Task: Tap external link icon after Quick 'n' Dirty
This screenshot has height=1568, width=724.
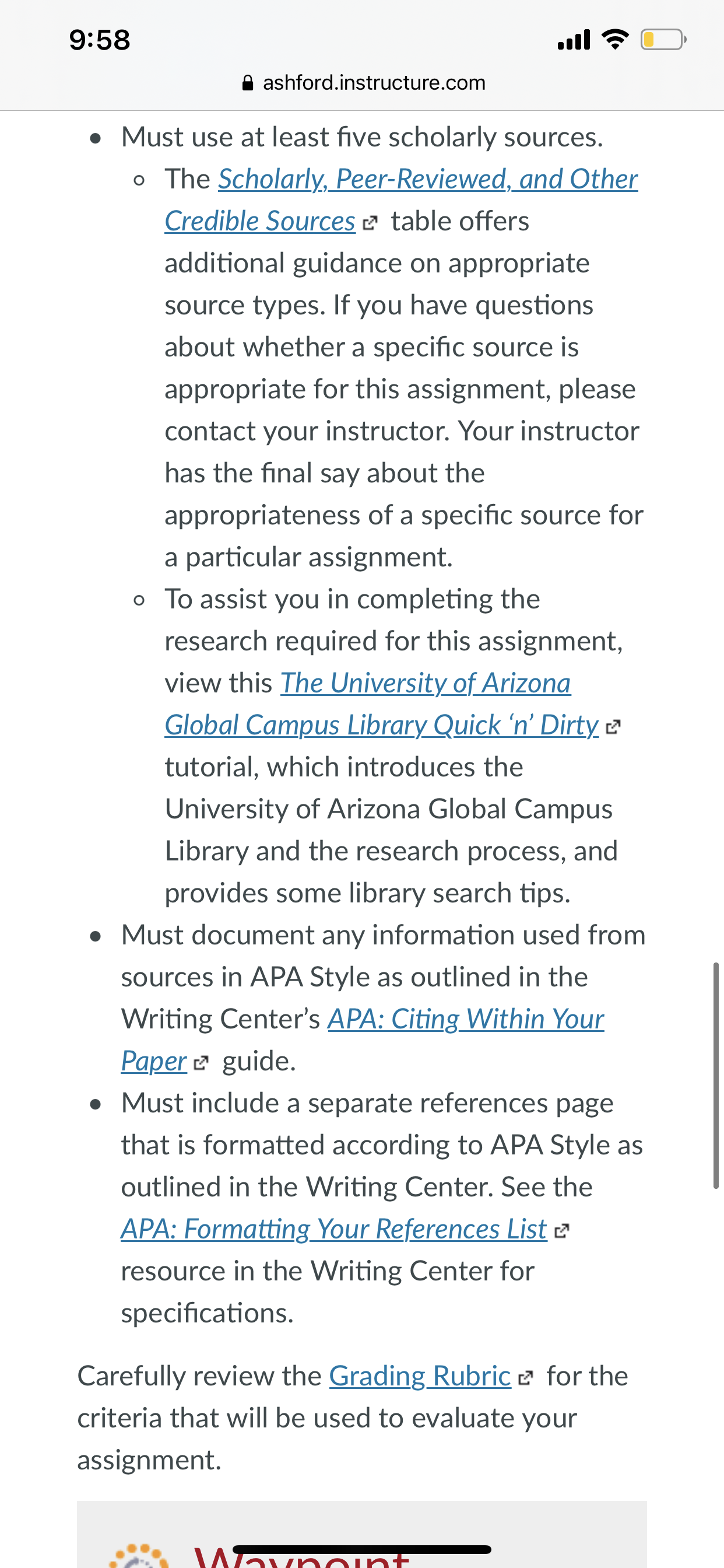Action: click(613, 727)
